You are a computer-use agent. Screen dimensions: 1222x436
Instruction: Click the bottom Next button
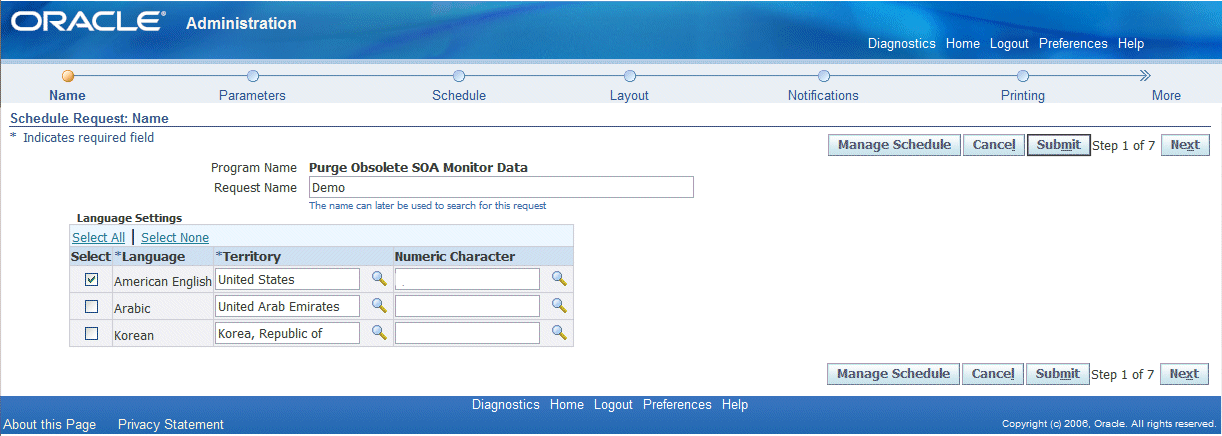1184,374
